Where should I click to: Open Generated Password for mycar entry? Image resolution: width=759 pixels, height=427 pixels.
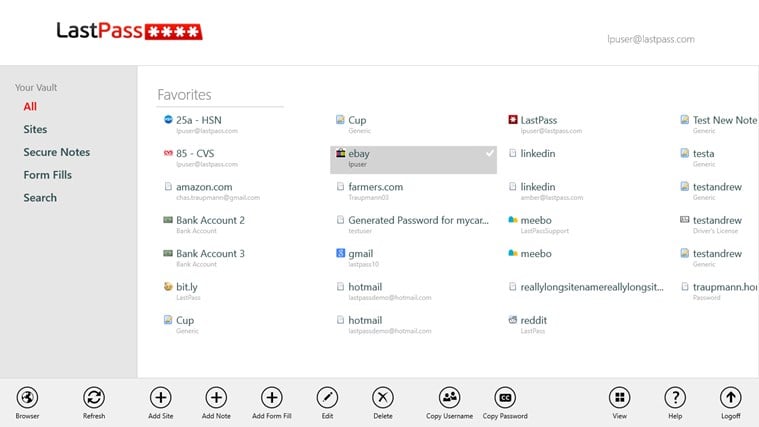point(413,225)
